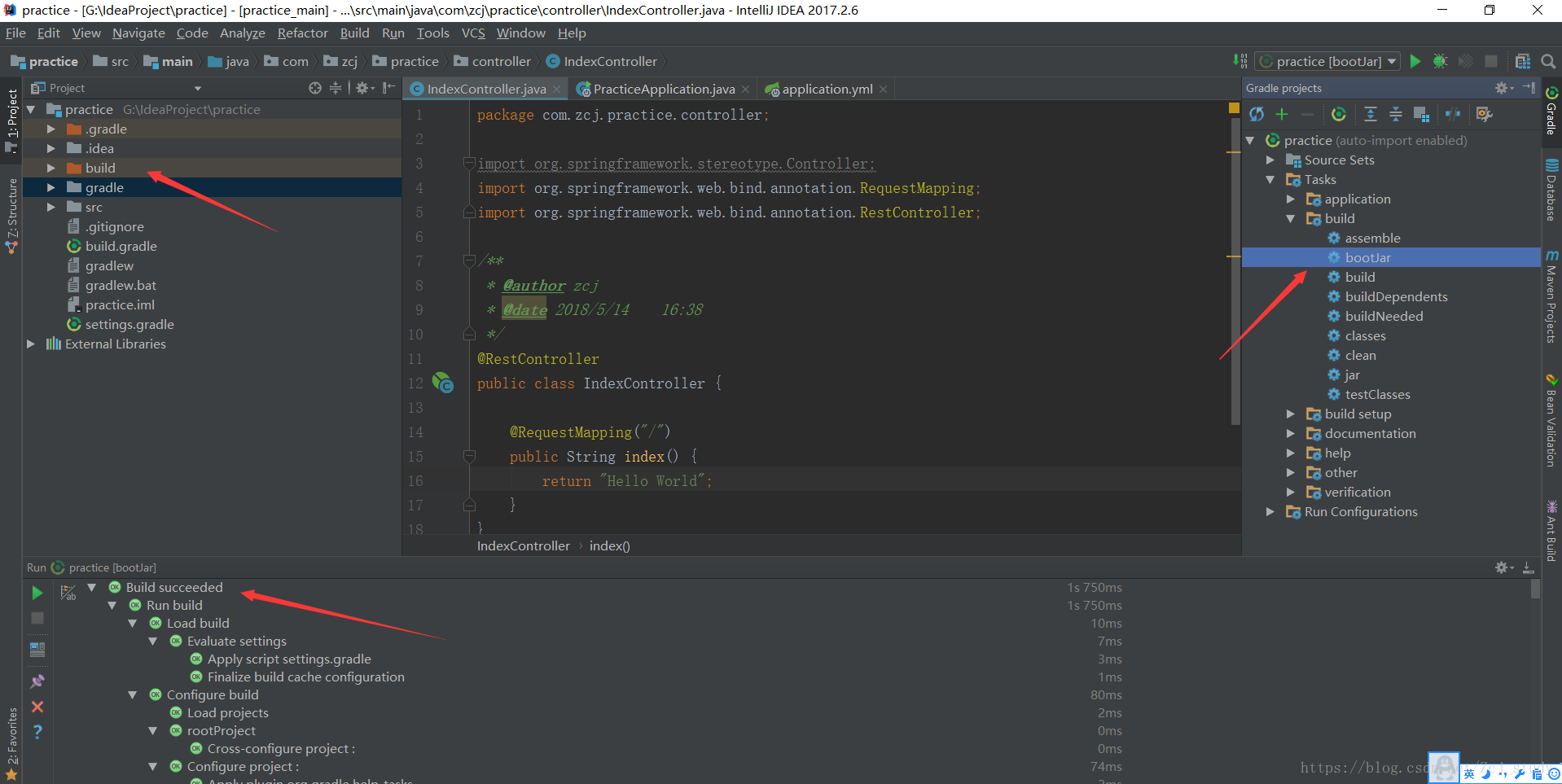Screen dimensions: 1562x784
Task: Click index() in editor breadcrumb
Action: click(x=609, y=545)
